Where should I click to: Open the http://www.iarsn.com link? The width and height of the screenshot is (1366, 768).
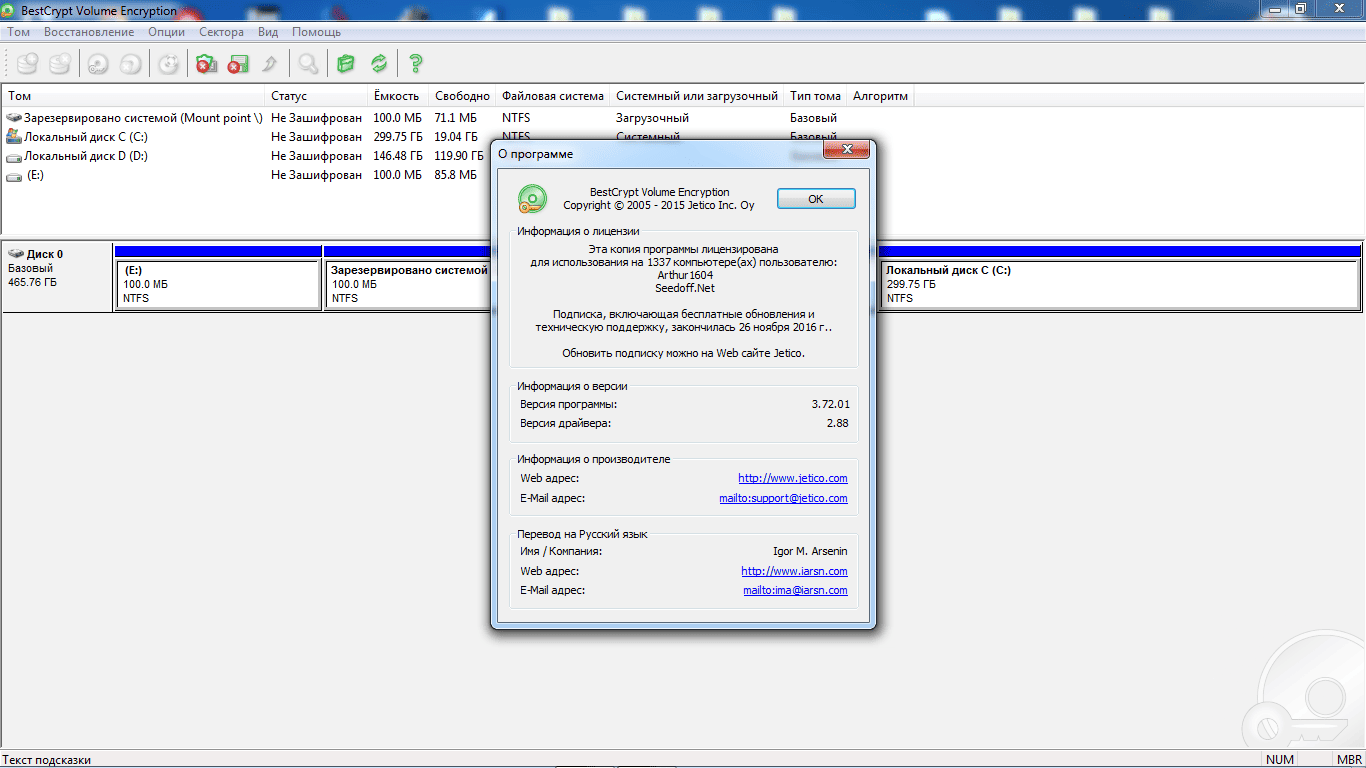tap(794, 571)
